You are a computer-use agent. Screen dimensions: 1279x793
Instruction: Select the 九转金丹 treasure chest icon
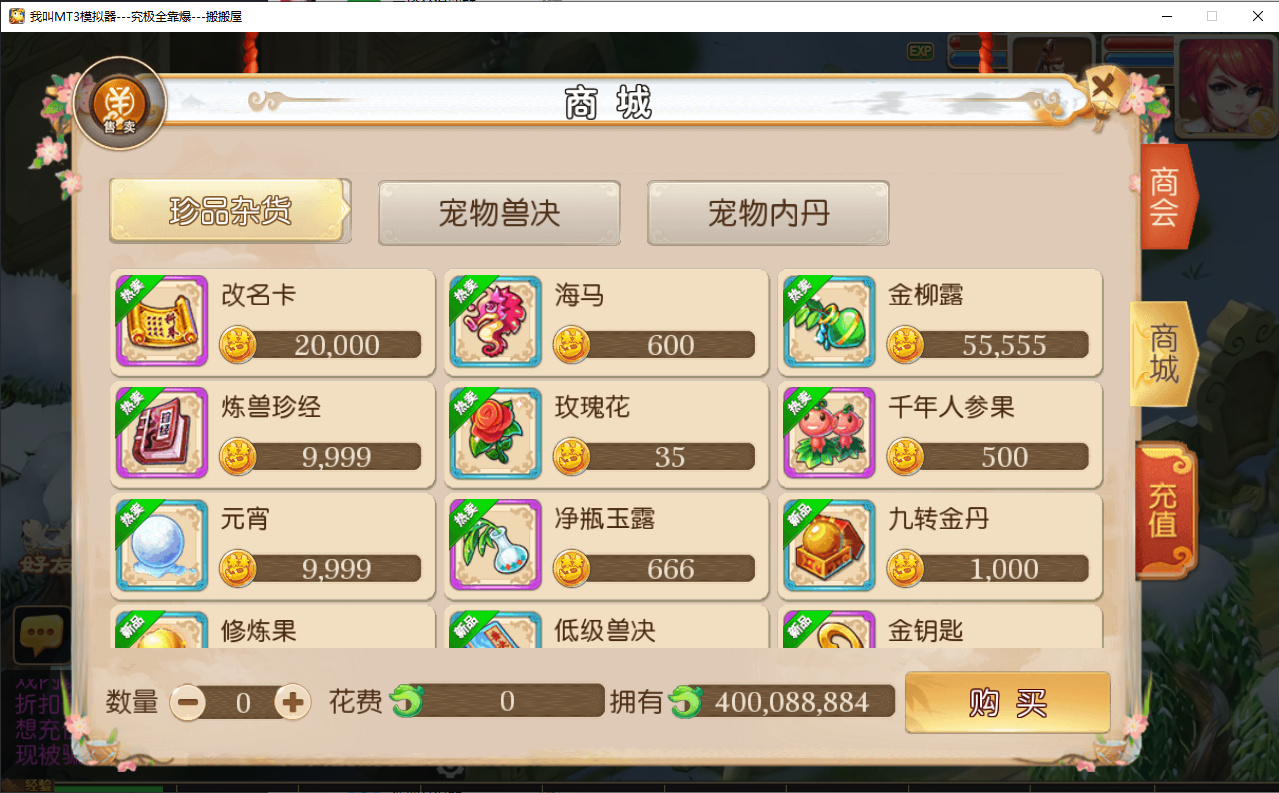tap(830, 546)
